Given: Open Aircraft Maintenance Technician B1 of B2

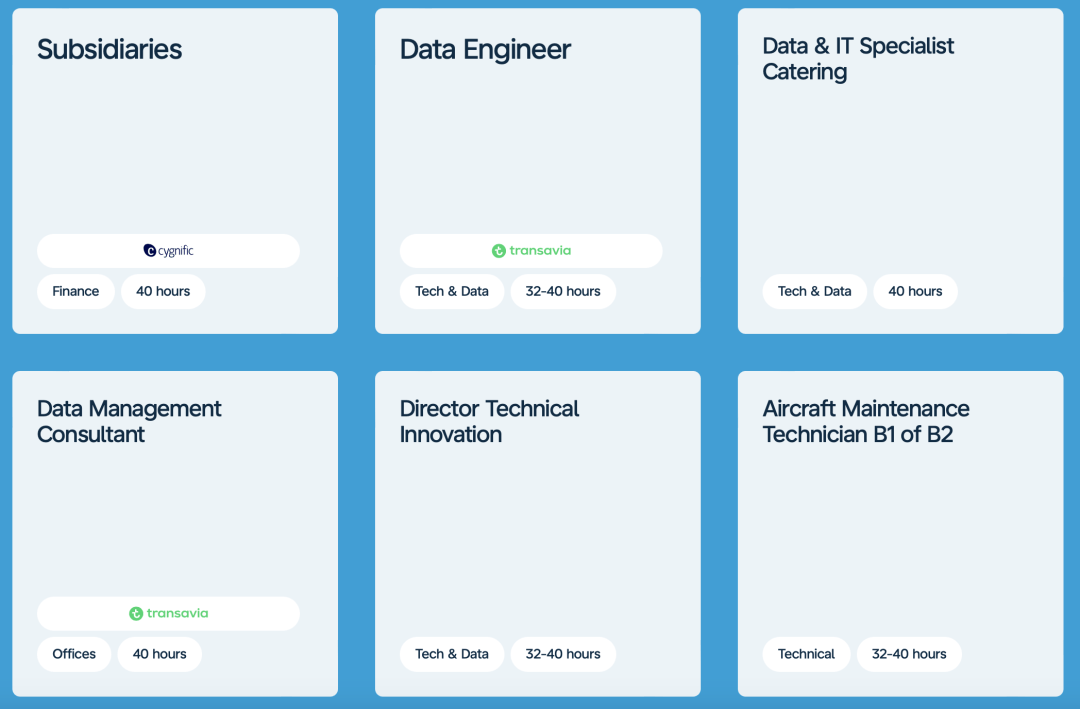Looking at the screenshot, I should 866,421.
